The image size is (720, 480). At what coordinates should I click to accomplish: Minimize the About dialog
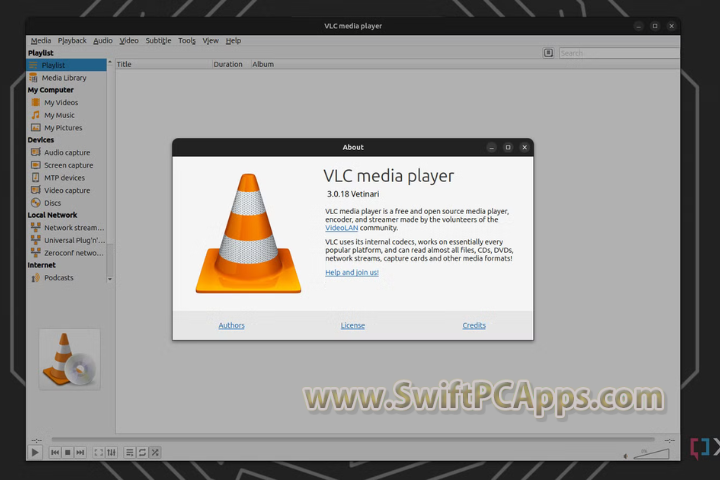(491, 147)
